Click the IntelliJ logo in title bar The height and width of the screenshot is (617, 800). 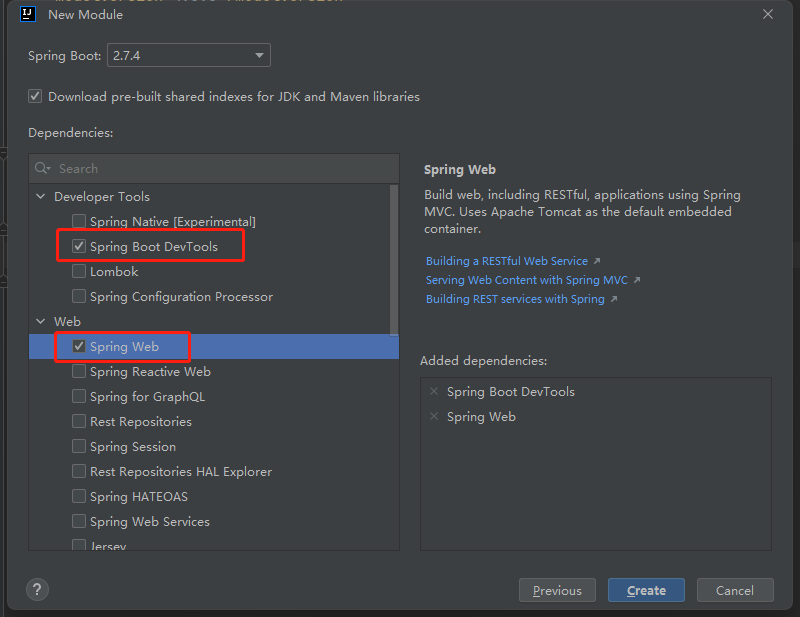coord(28,14)
